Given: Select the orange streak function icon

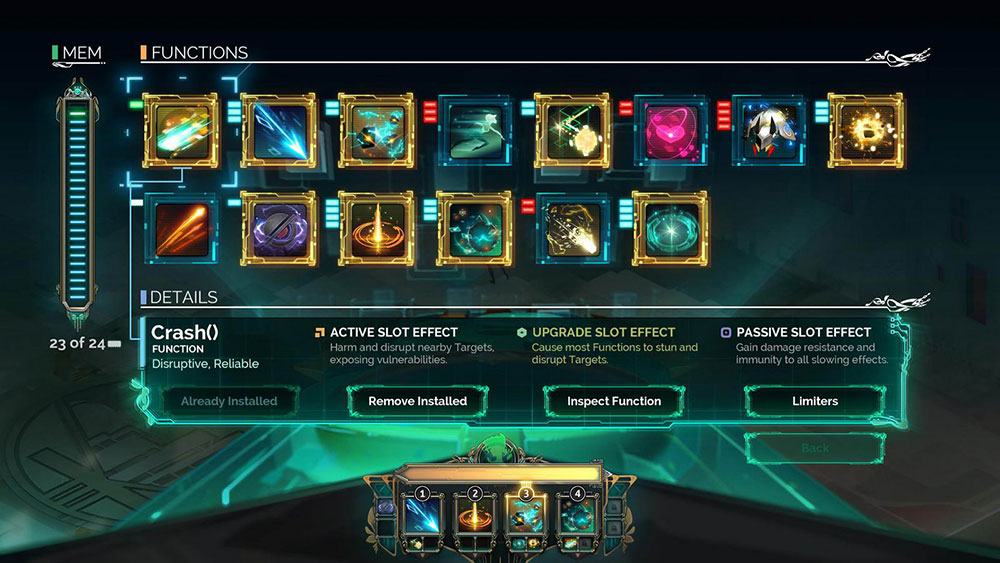Looking at the screenshot, I should tap(181, 229).
